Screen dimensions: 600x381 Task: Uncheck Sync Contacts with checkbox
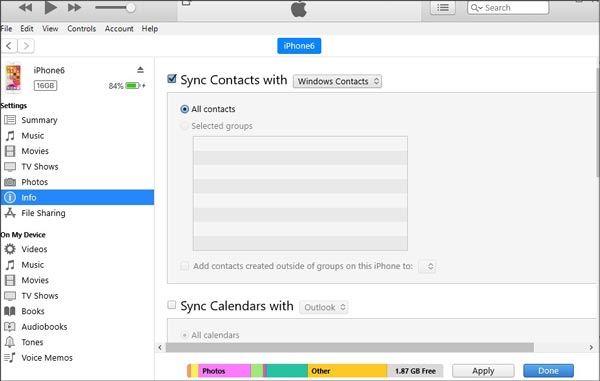172,79
